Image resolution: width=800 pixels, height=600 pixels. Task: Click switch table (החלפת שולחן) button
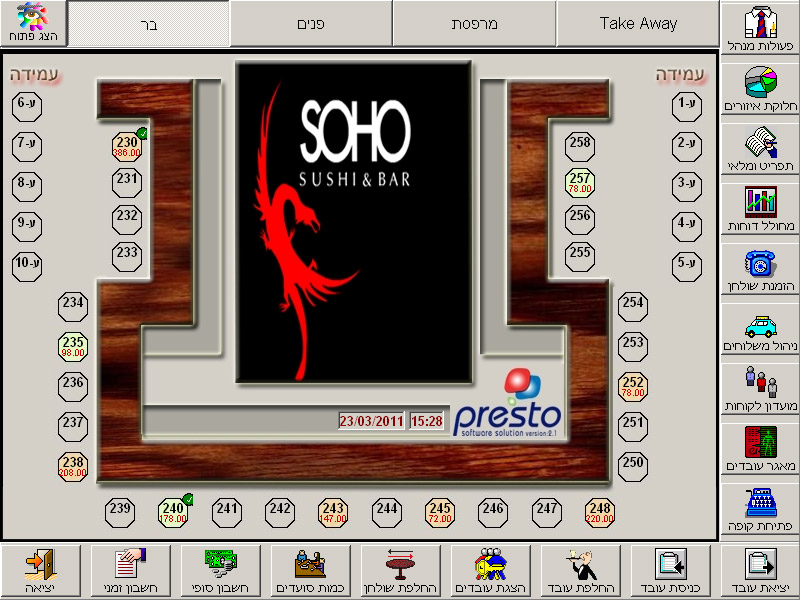[x=401, y=571]
